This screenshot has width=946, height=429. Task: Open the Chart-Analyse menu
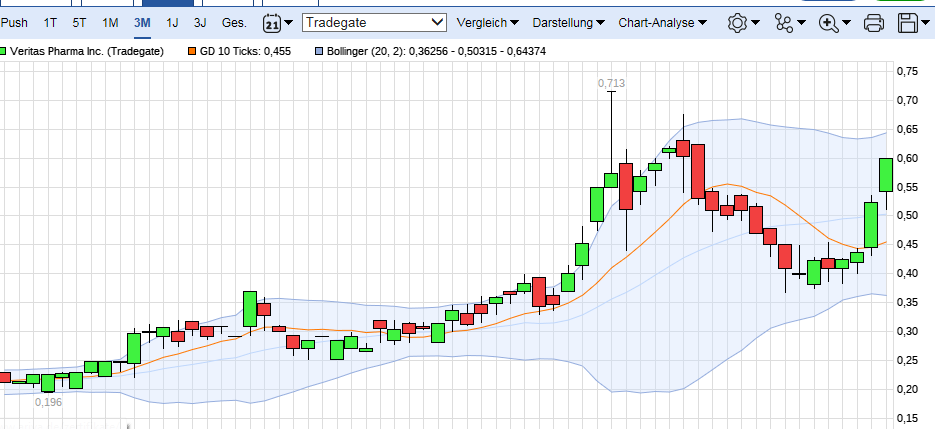coord(660,22)
